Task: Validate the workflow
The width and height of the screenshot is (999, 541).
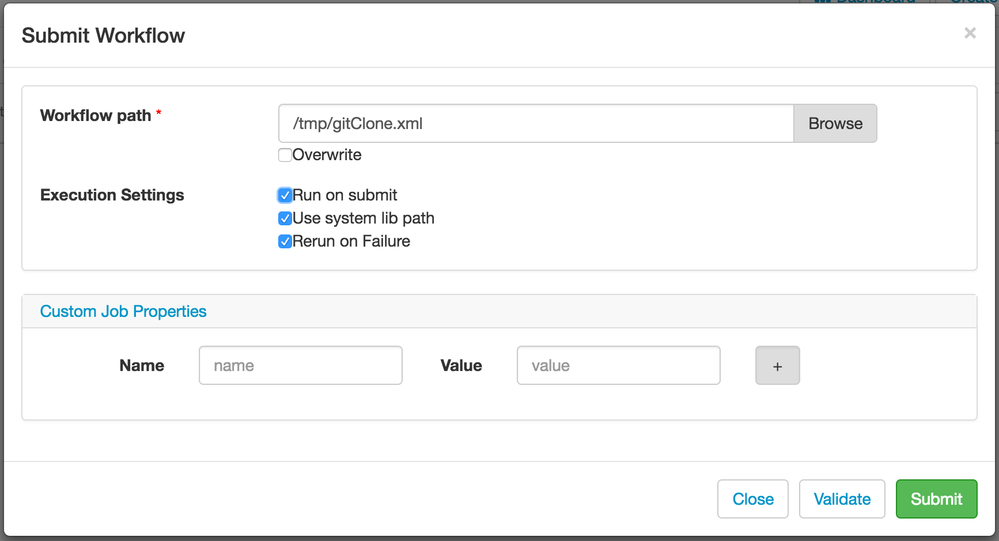Action: (842, 499)
